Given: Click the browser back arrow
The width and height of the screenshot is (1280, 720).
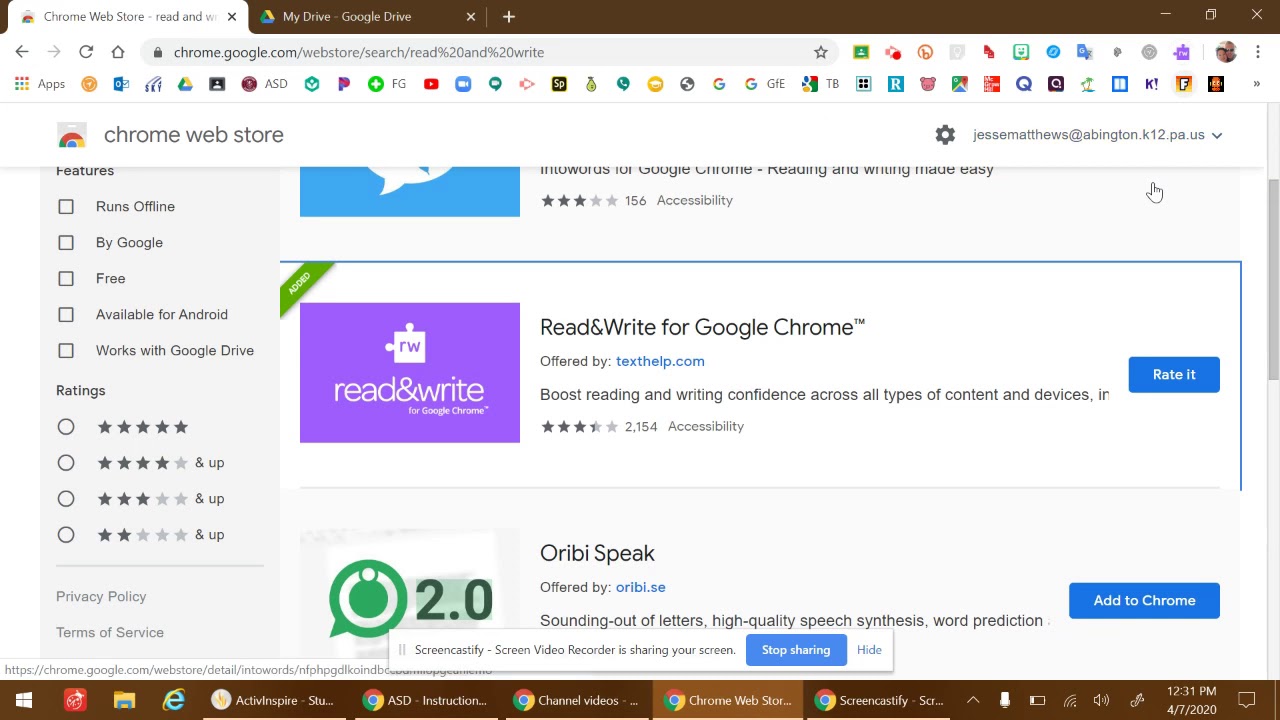Looking at the screenshot, I should 22,52.
